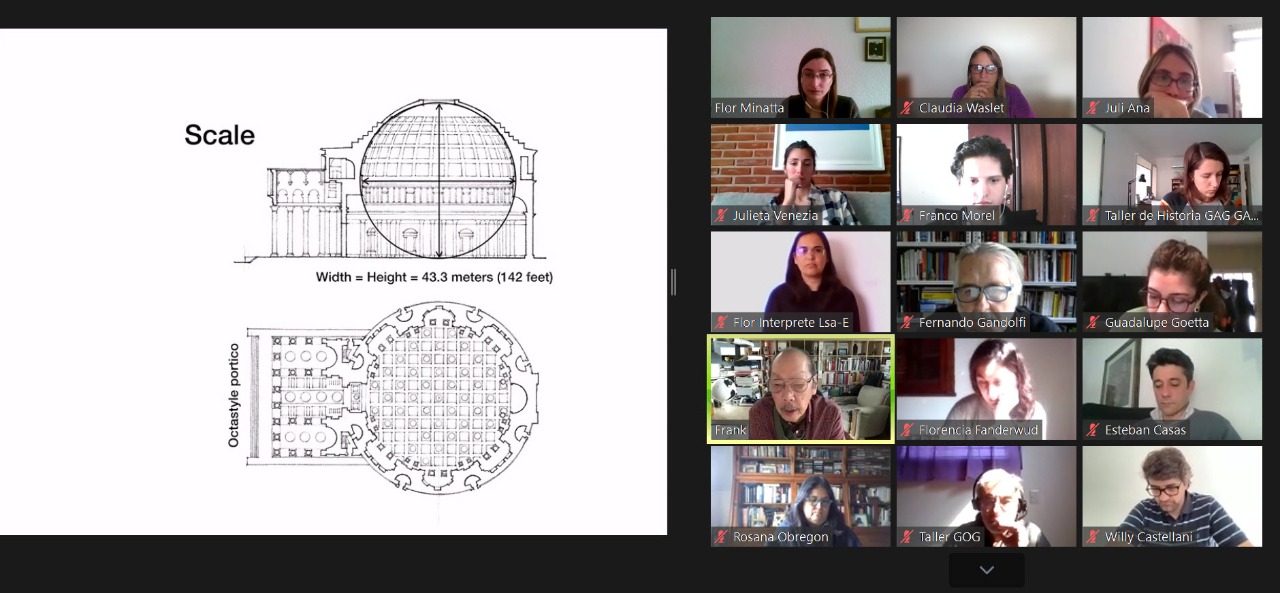
Task: Select Frank's highlighted speaker video tile
Action: (x=800, y=389)
